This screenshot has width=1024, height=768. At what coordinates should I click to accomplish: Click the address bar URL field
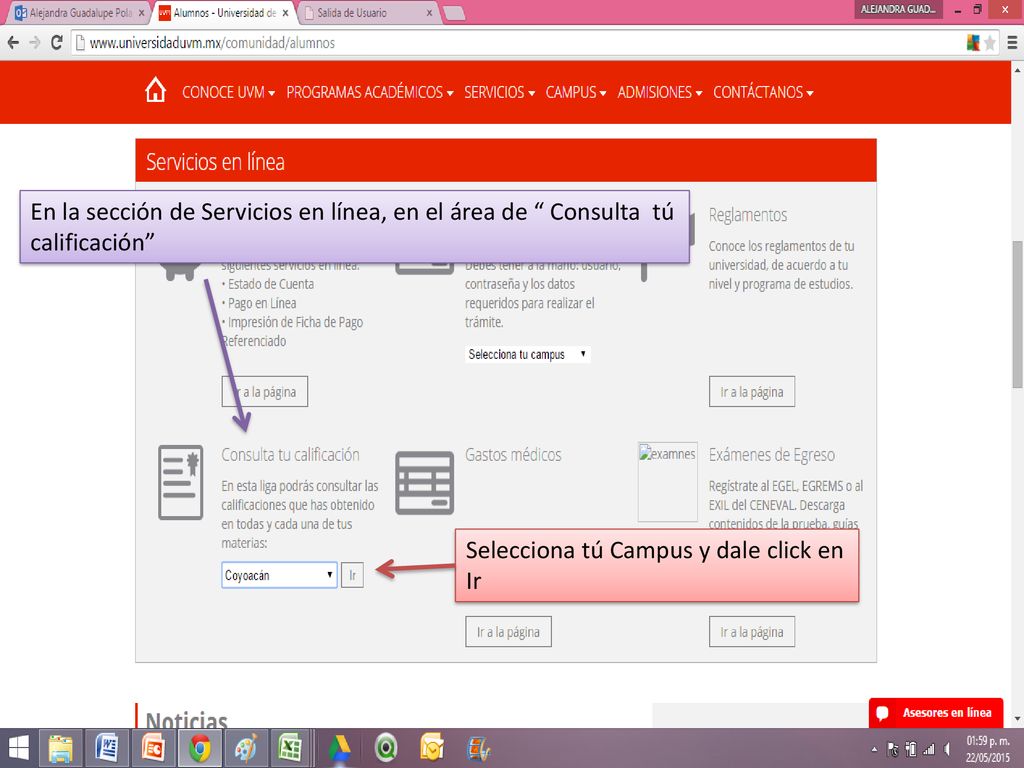pos(516,43)
